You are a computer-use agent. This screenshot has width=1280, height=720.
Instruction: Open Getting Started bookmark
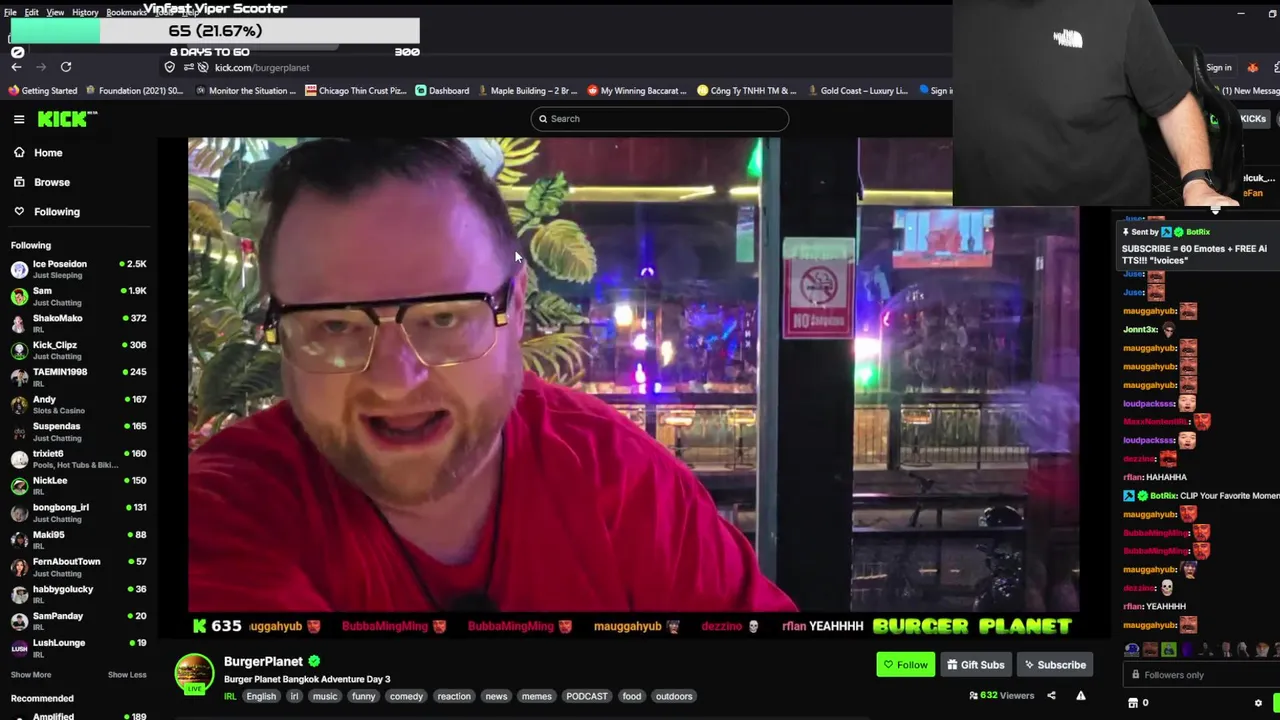click(42, 91)
